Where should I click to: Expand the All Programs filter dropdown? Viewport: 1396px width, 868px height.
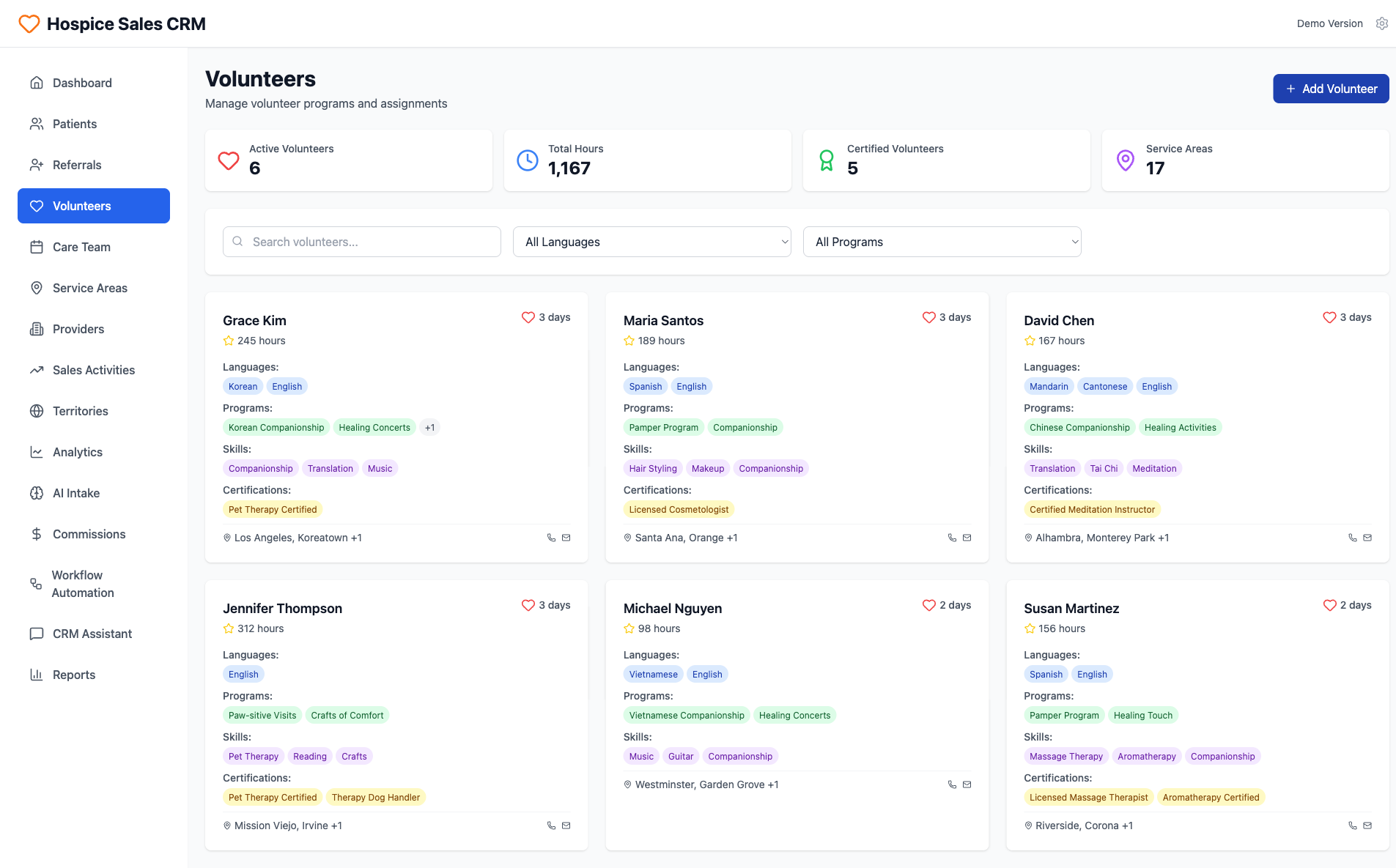coord(942,242)
